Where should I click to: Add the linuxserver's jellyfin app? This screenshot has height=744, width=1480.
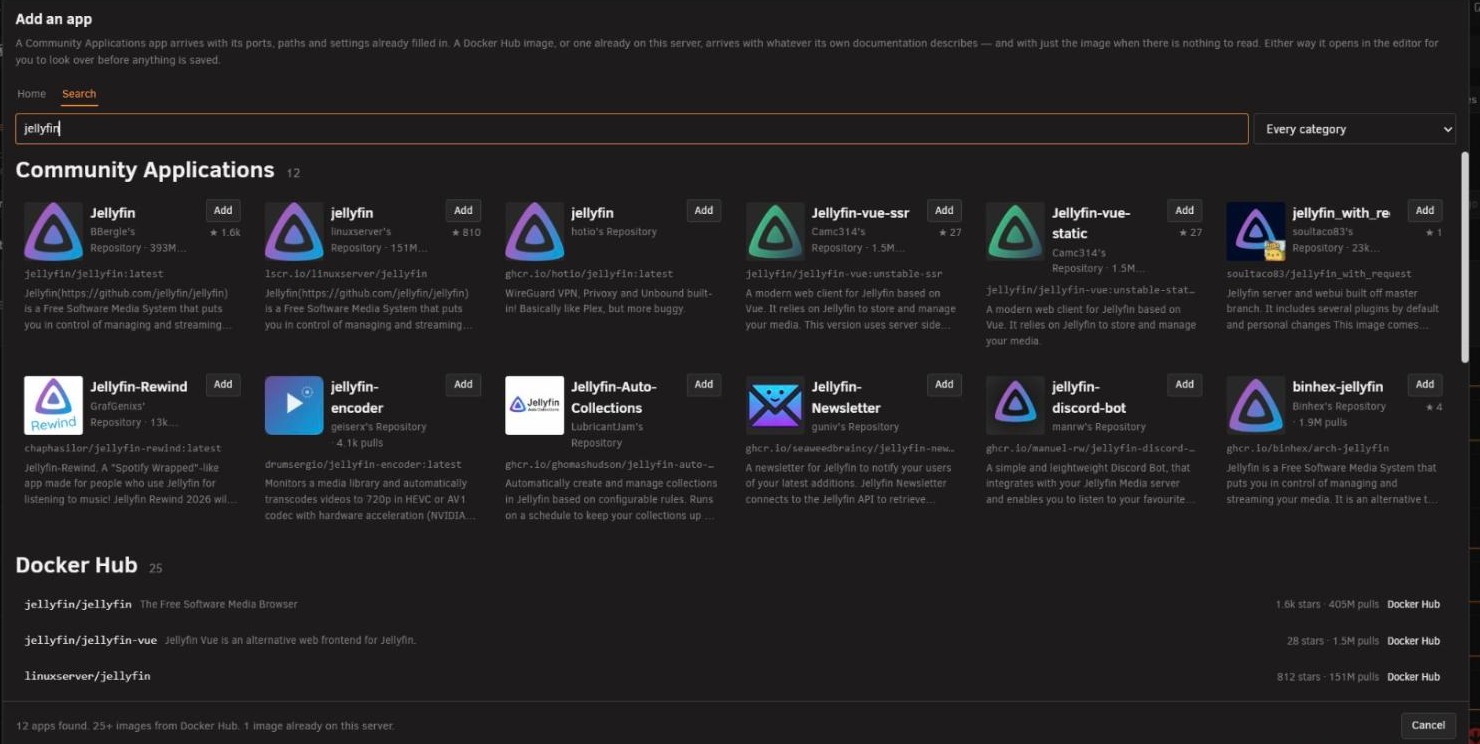point(463,210)
